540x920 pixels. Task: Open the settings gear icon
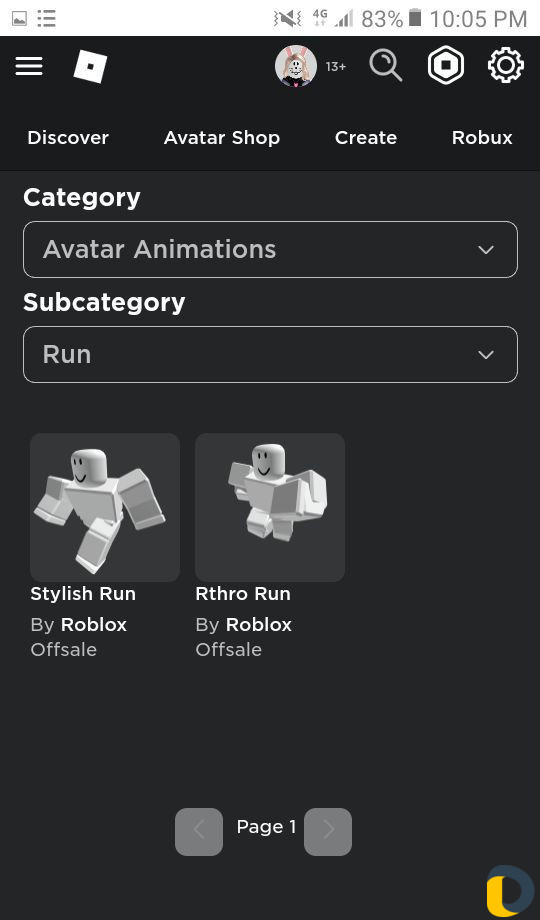click(x=506, y=65)
